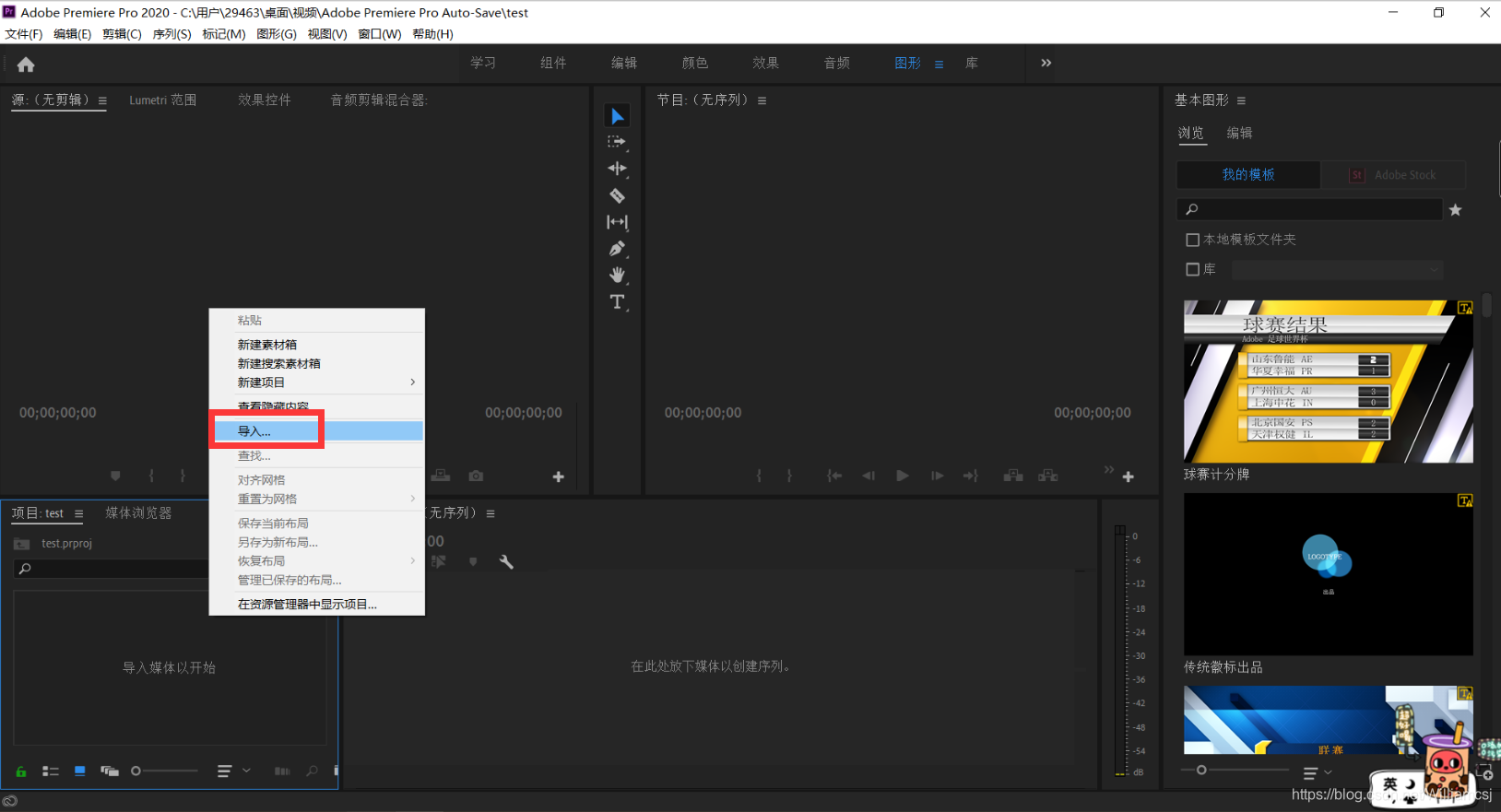
Task: Select the Razor tool
Action: pos(617,195)
